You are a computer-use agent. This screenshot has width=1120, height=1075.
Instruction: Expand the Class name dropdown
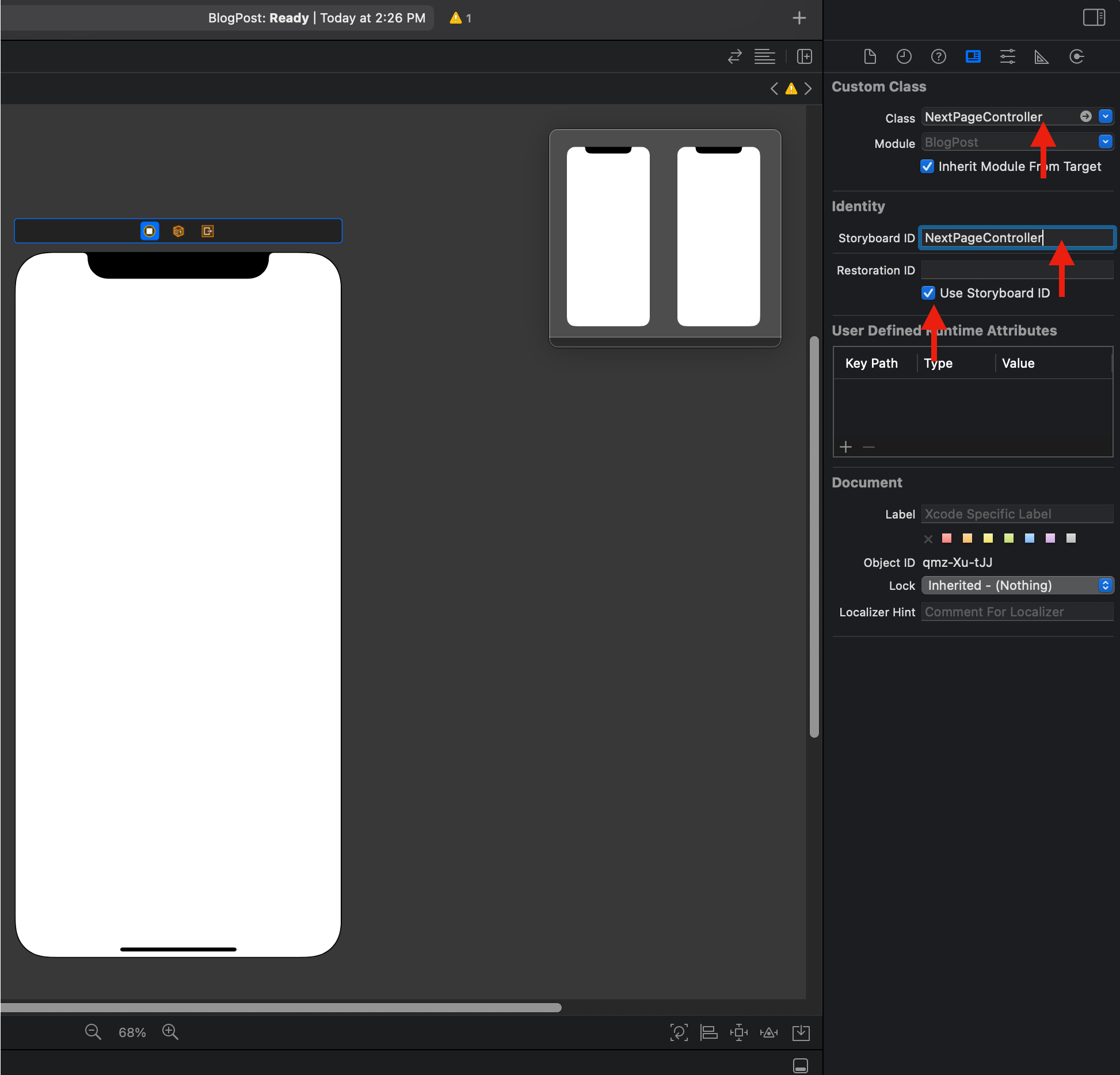(1105, 116)
